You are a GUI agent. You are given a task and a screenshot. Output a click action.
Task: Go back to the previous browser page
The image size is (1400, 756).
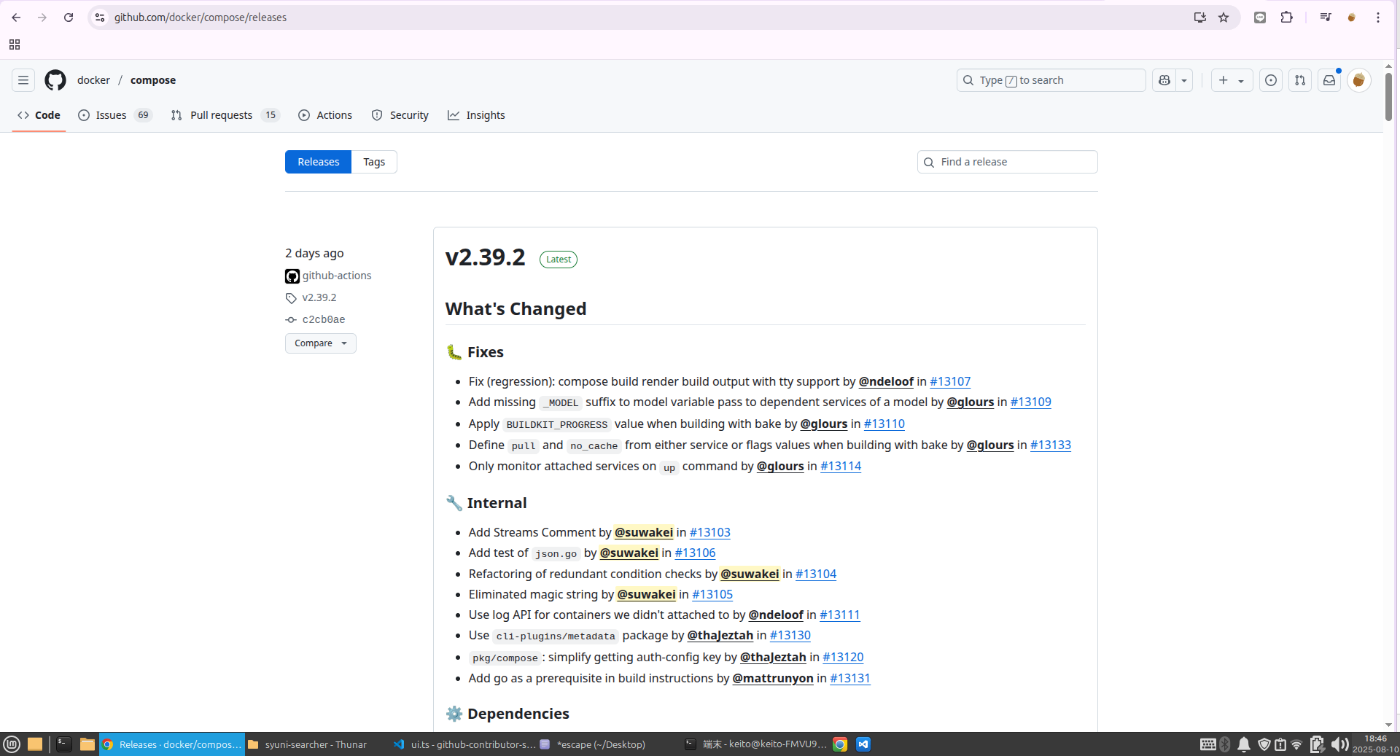16,17
